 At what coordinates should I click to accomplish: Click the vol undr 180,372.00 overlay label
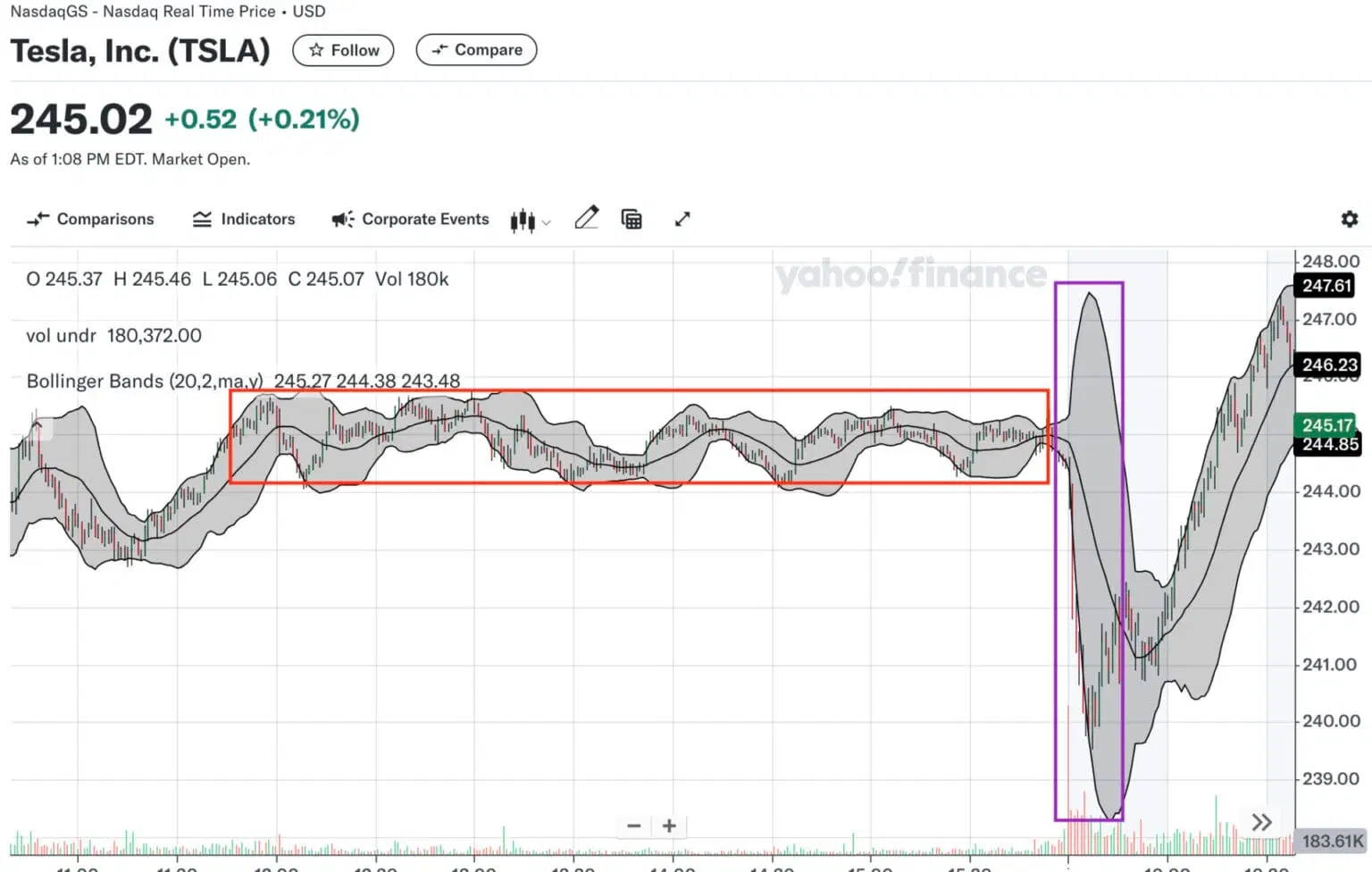114,335
